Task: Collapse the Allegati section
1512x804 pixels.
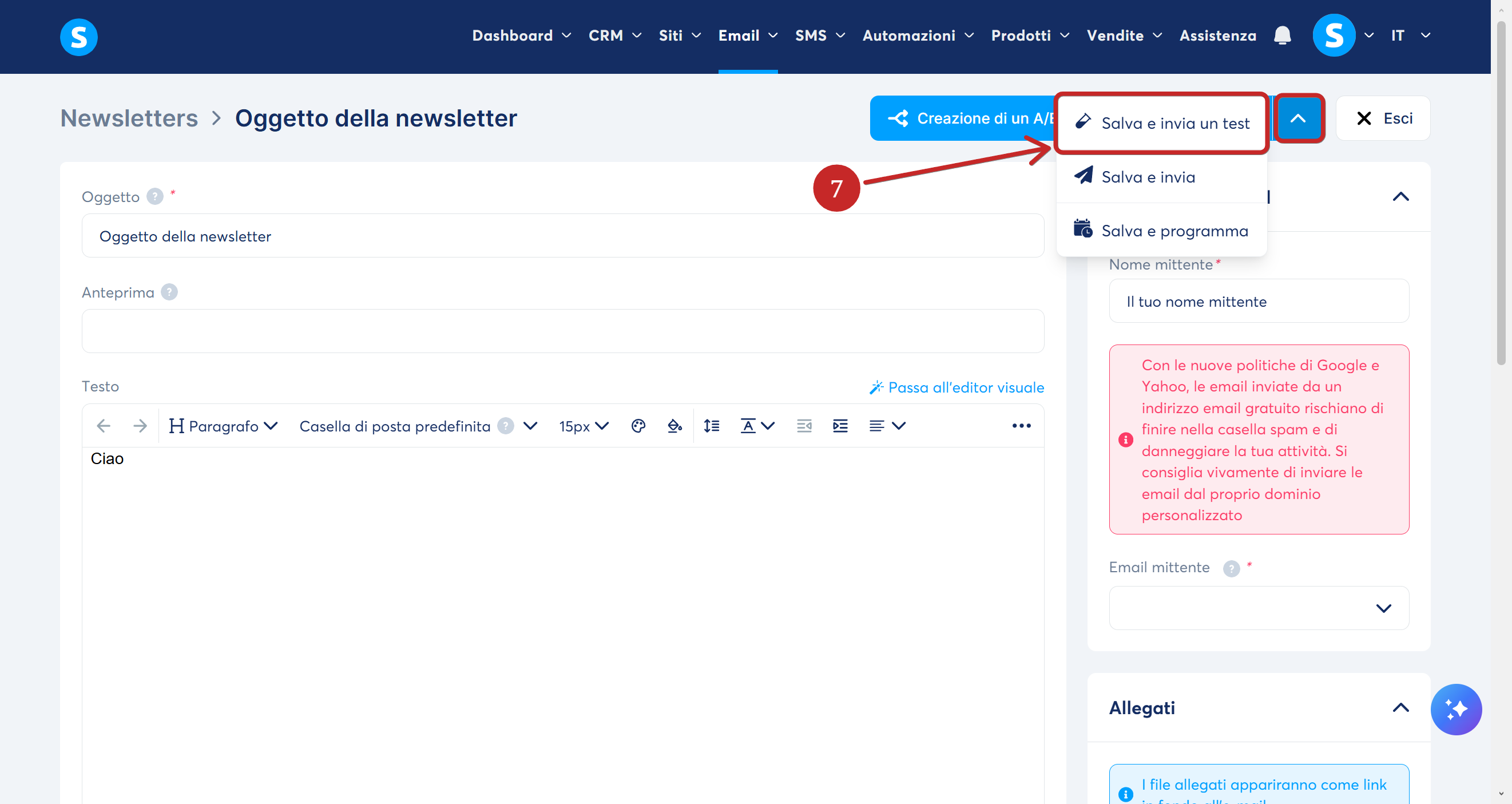Action: click(1400, 707)
